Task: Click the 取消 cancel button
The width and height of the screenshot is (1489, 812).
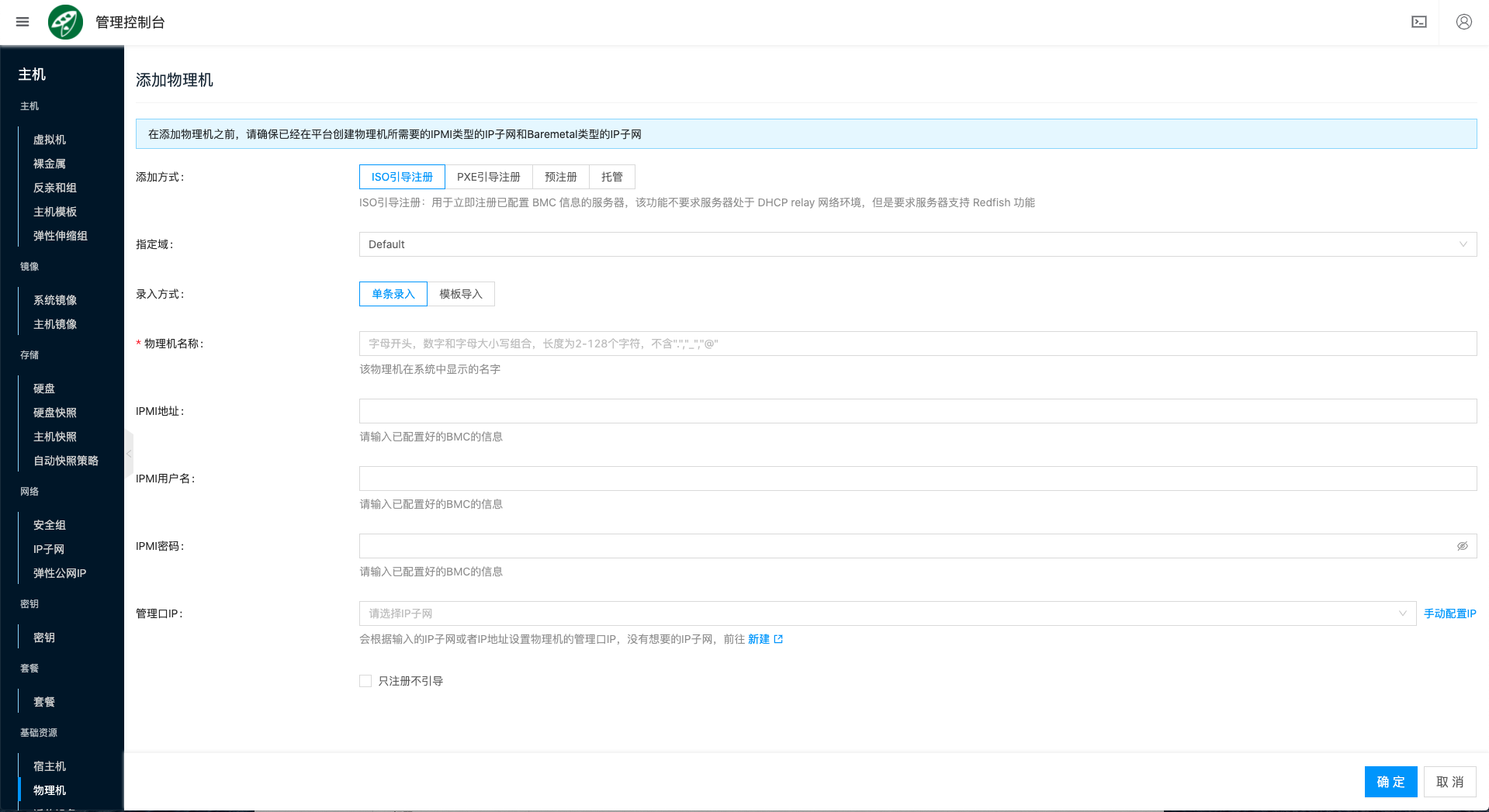Action: pyautogui.click(x=1449, y=782)
